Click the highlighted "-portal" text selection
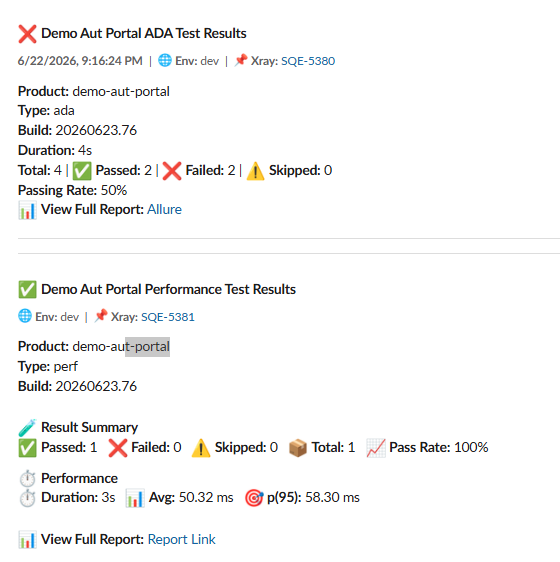The image size is (560, 562). pos(147,347)
